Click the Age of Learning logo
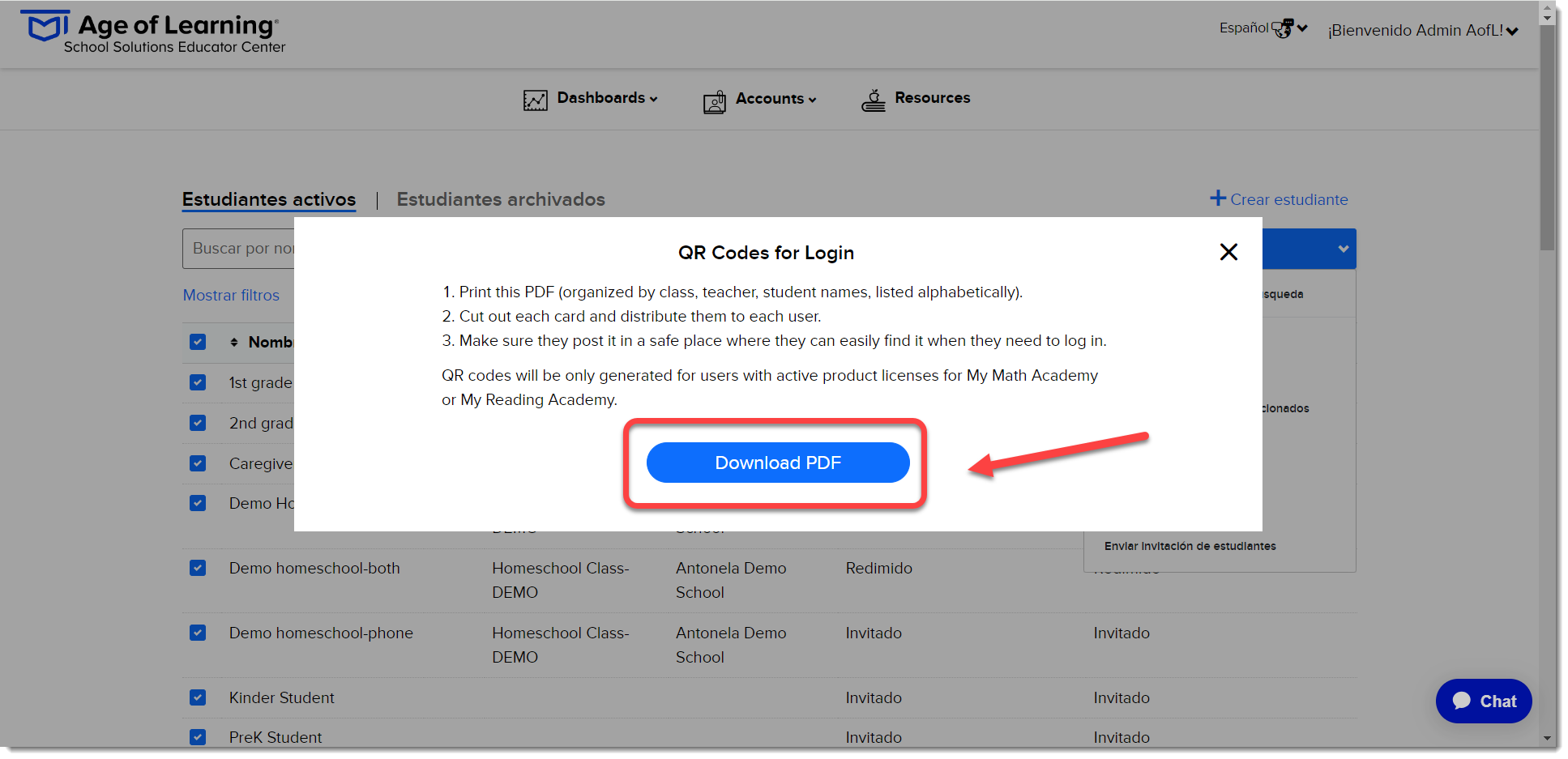This screenshot has width=1568, height=759. click(152, 32)
